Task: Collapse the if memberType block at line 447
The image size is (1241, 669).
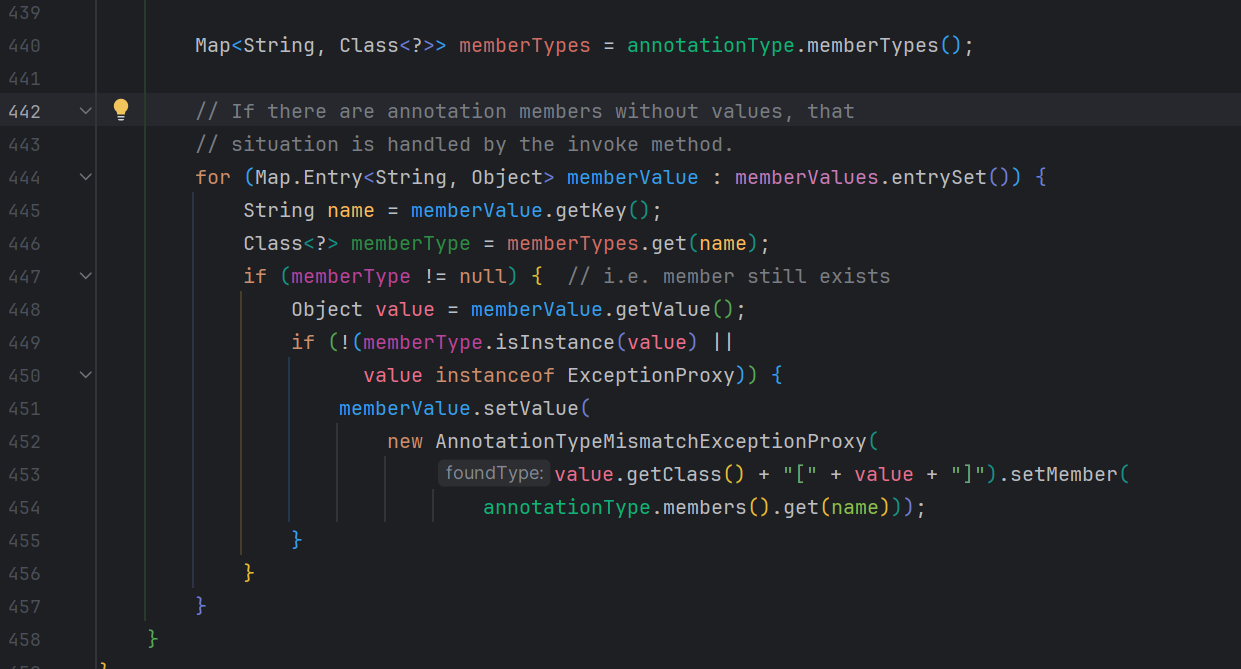Action: point(86,276)
